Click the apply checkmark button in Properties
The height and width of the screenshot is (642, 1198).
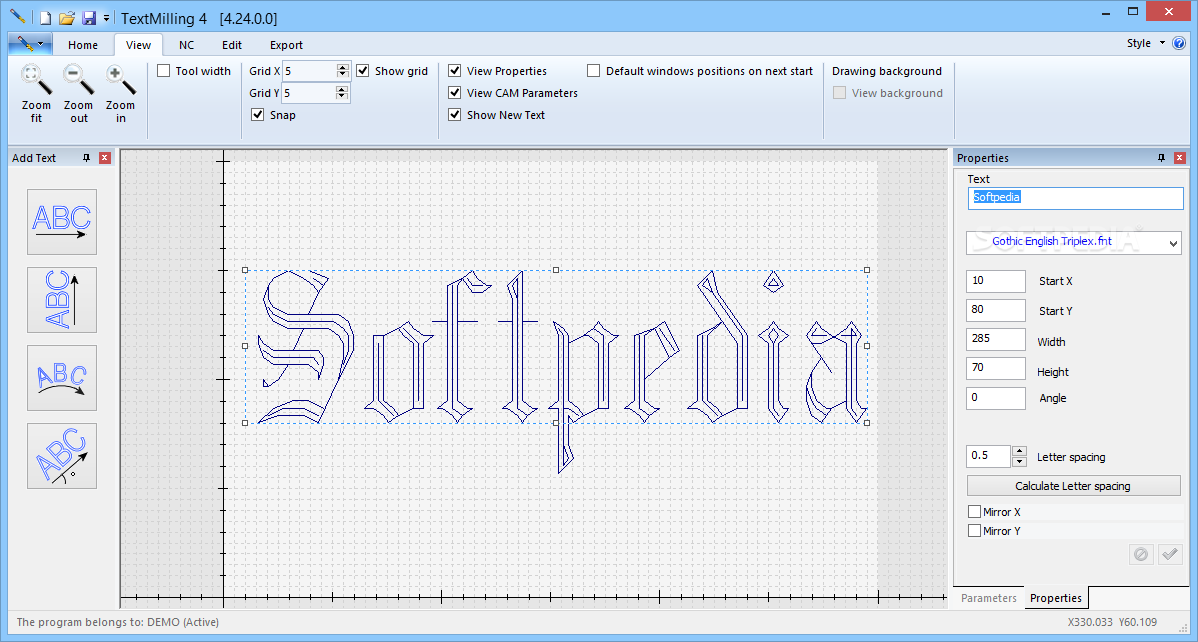pos(1170,554)
